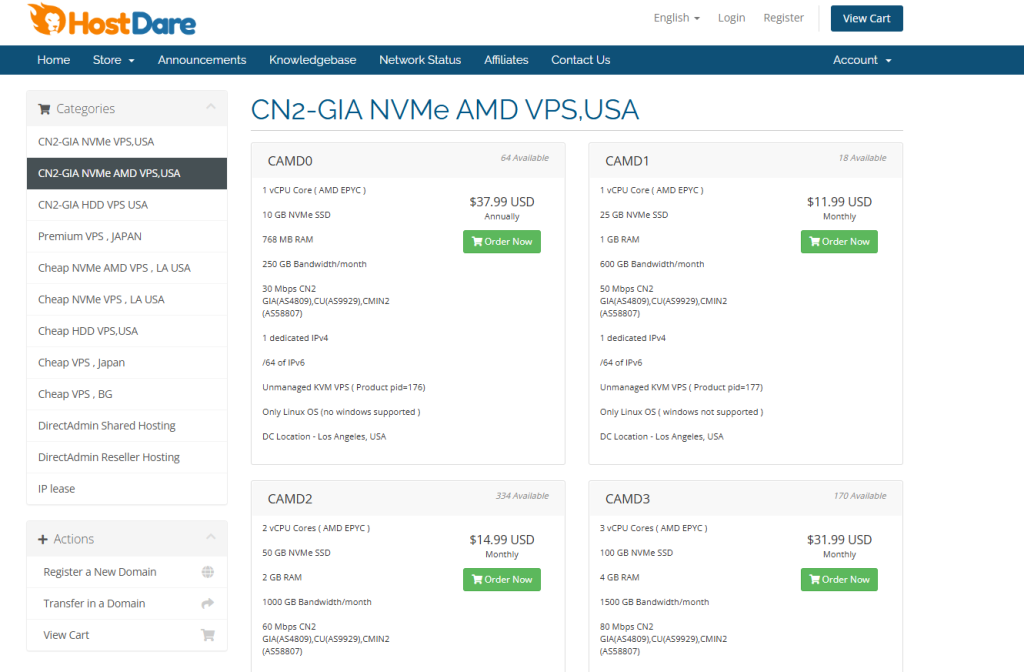
Task: Click the CAMD1 plan title
Action: pyautogui.click(x=627, y=161)
